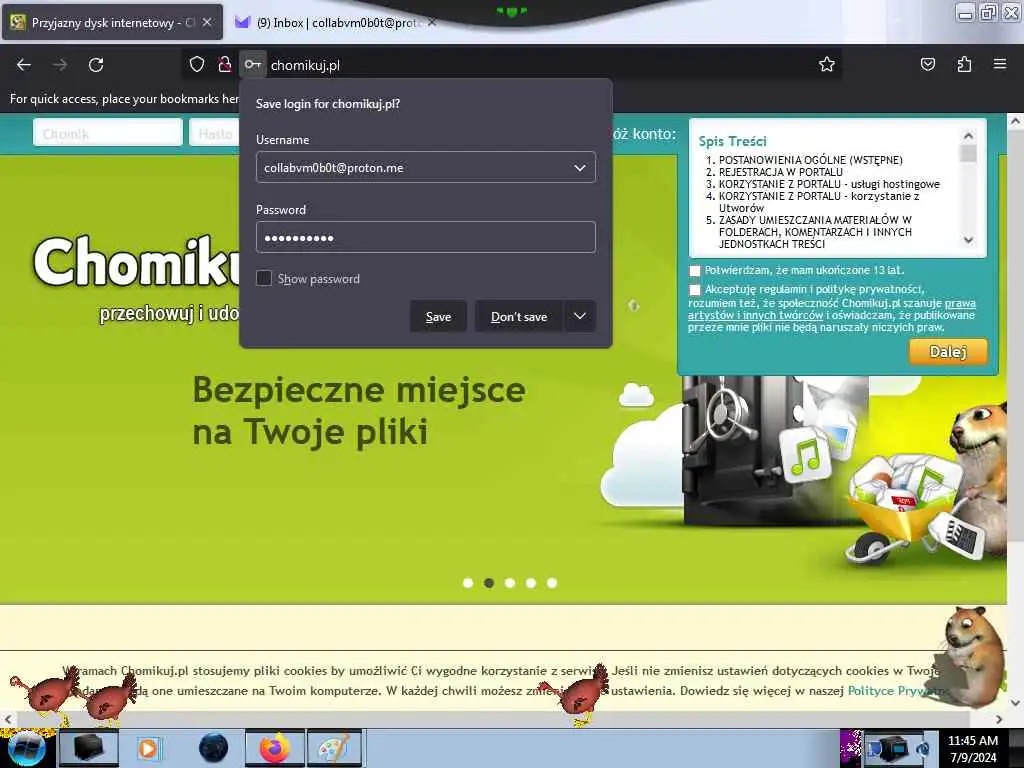Click the purple system tray icon
Viewport: 1024px width, 768px height.
[851, 749]
